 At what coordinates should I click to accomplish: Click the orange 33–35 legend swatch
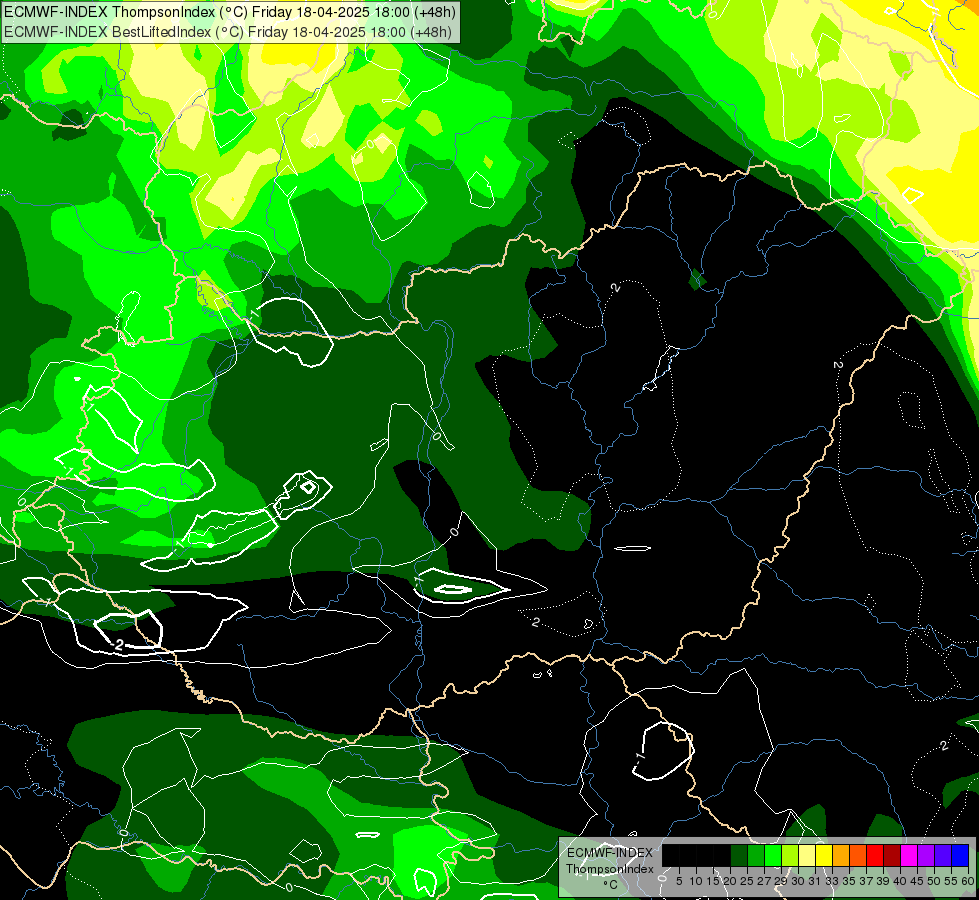point(841,855)
